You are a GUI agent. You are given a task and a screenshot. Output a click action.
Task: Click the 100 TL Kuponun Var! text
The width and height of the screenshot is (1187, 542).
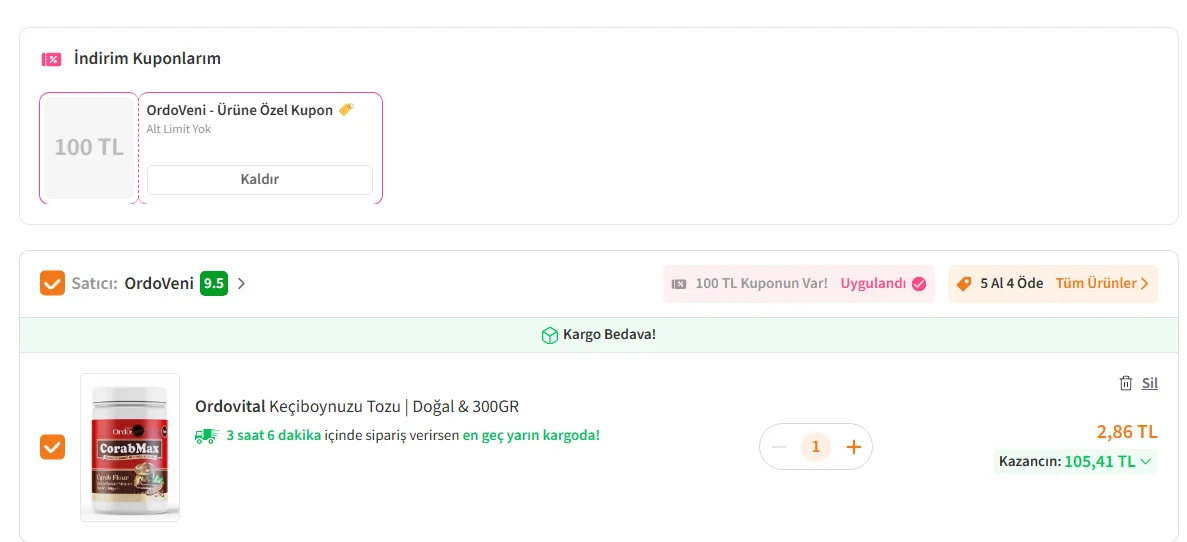(762, 284)
